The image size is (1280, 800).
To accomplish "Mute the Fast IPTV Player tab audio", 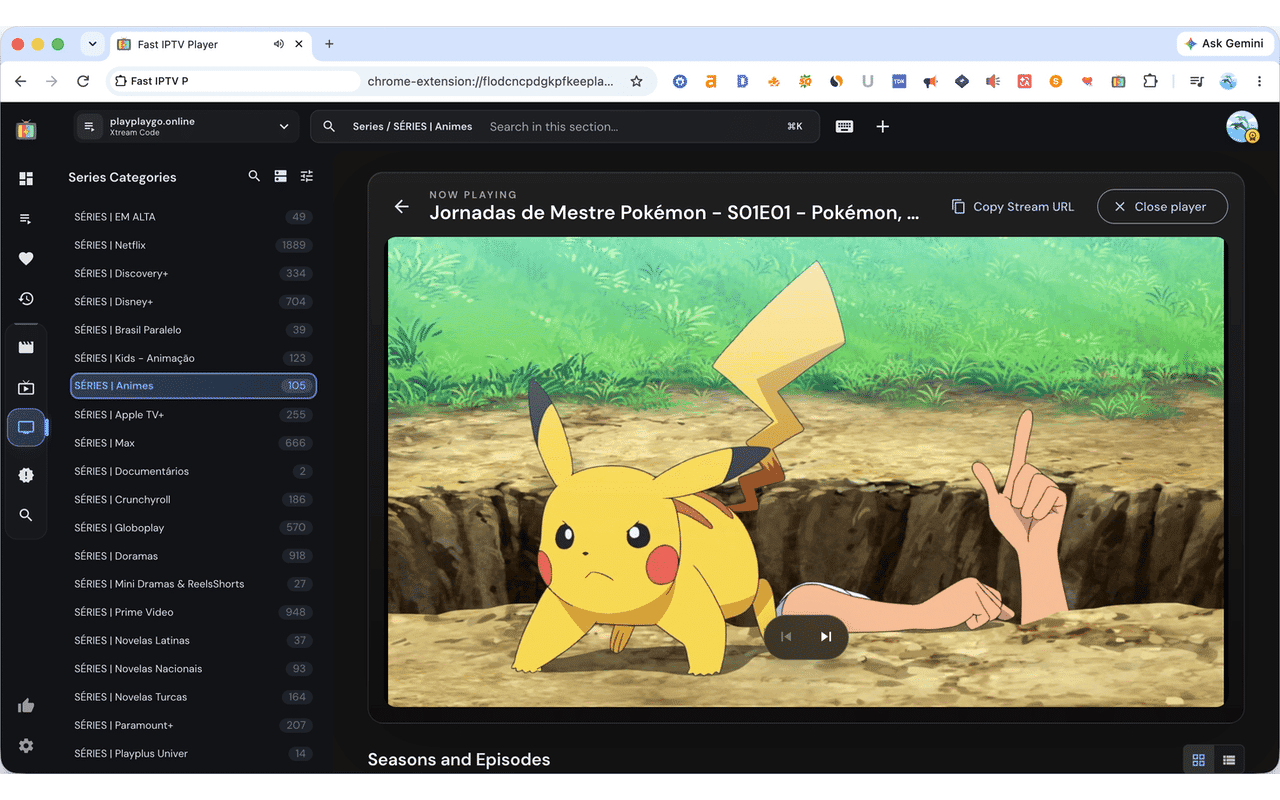I will point(279,44).
